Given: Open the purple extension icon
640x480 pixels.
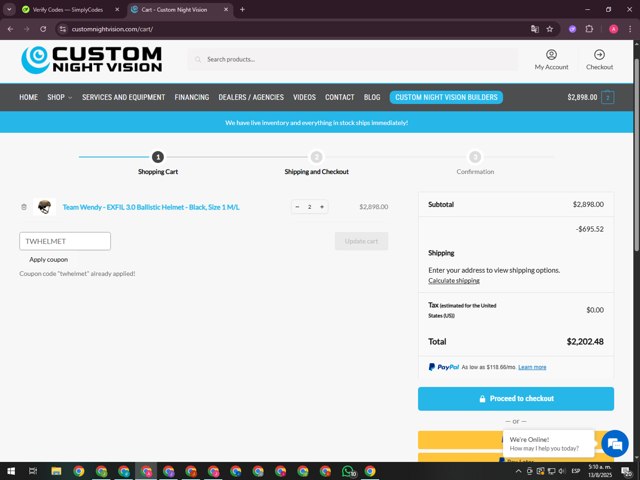Looking at the screenshot, I should click(573, 29).
